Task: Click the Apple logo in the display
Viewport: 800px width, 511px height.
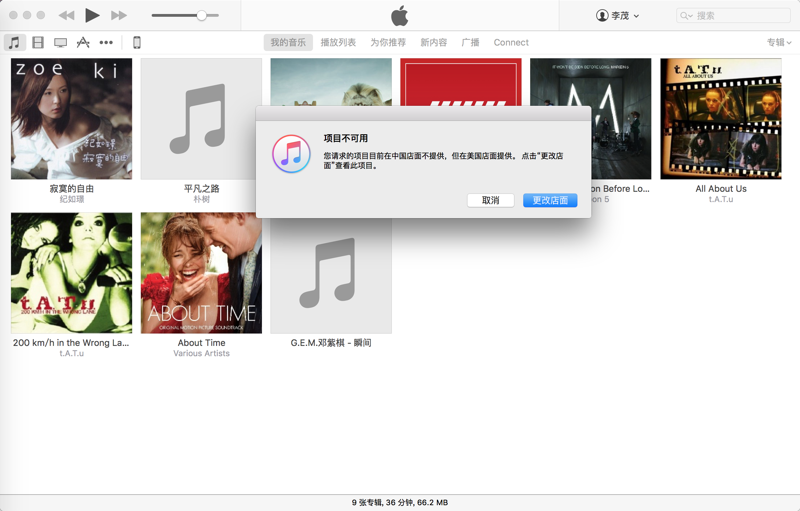Action: (399, 15)
